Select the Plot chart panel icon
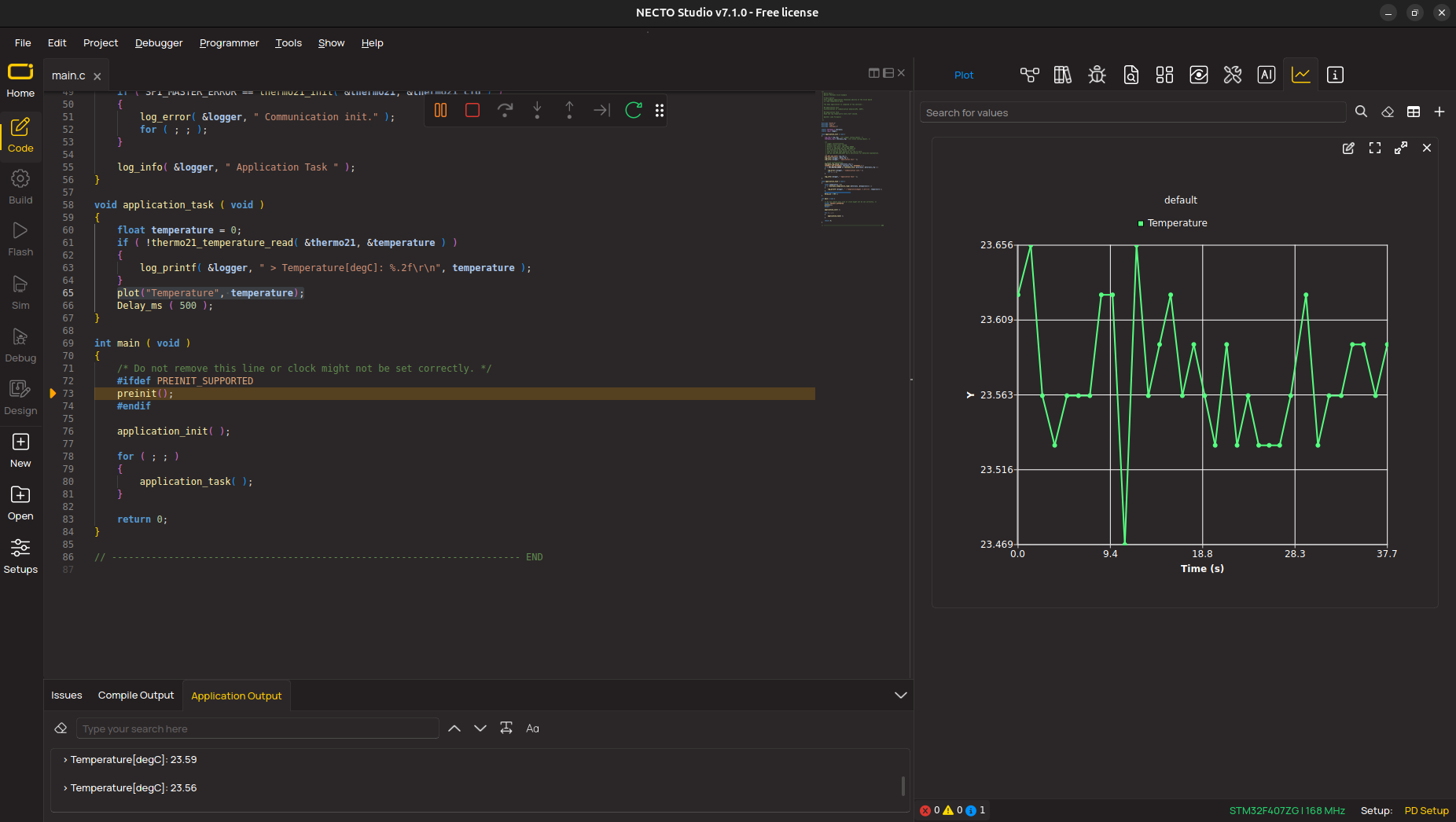 1300,75
